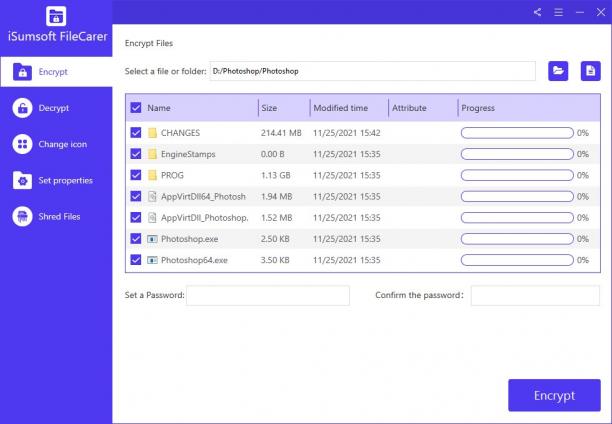Viewport: 612px width, 424px height.
Task: Click the Confirm the password field
Action: (x=535, y=295)
